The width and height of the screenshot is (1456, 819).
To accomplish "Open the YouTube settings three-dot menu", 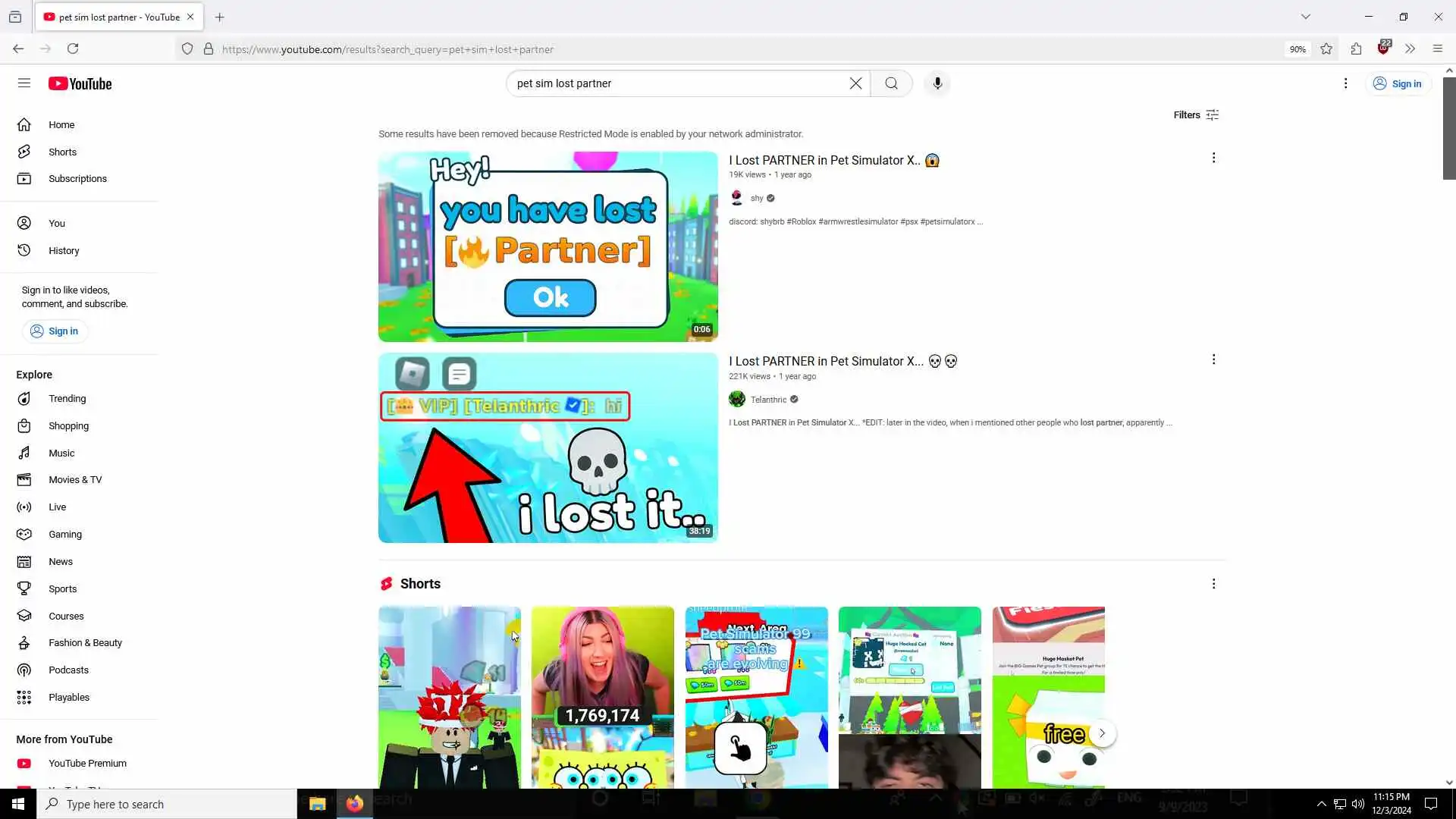I will pyautogui.click(x=1345, y=83).
